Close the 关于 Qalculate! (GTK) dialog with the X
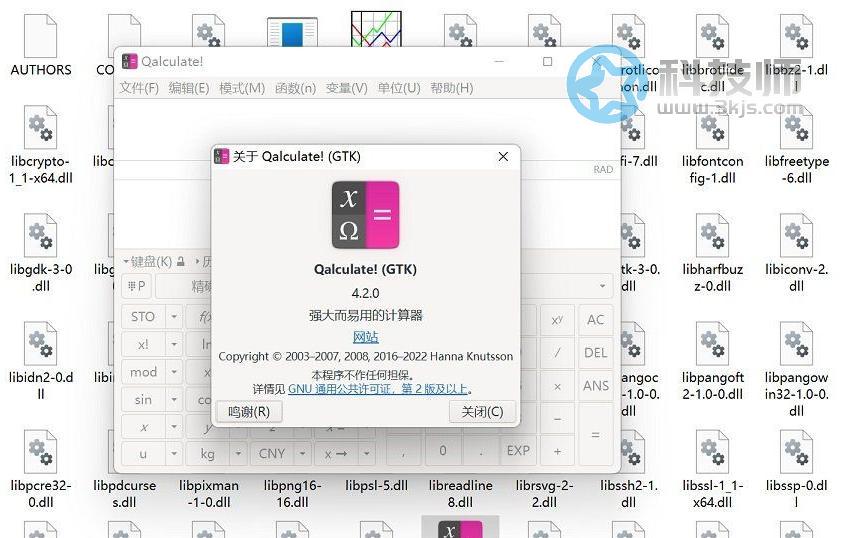Image resolution: width=842 pixels, height=538 pixels. [x=503, y=156]
